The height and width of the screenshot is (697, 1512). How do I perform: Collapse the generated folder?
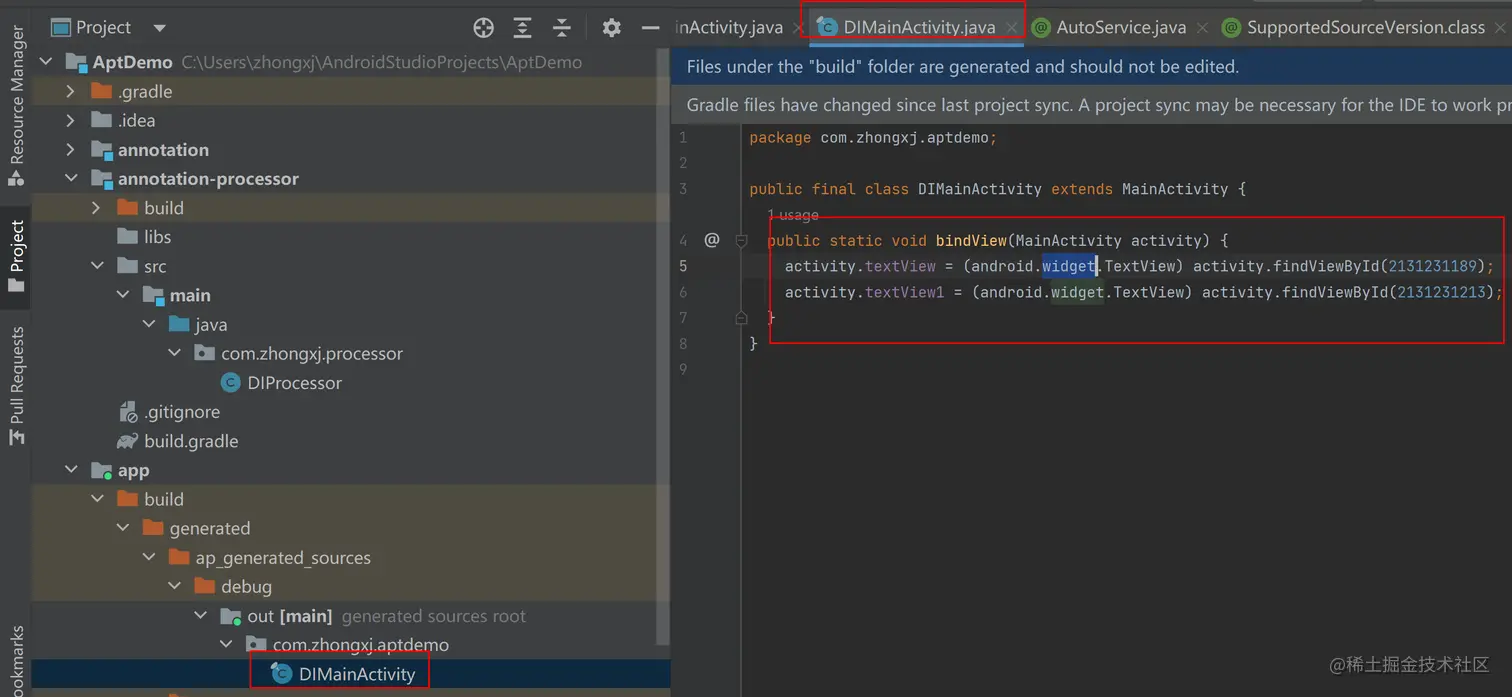pyautogui.click(x=123, y=528)
